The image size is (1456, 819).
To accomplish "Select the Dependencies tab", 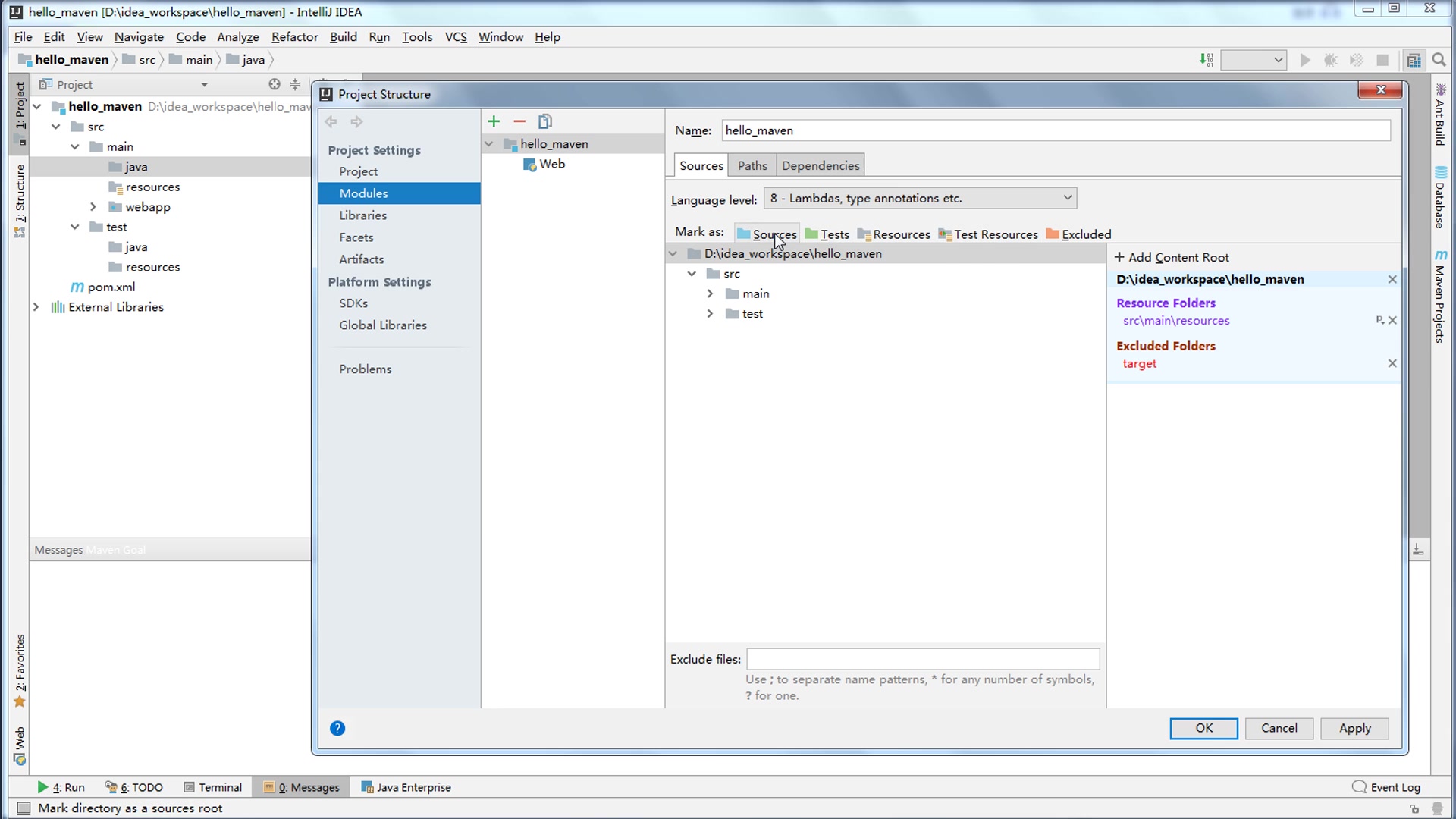I will click(x=821, y=165).
